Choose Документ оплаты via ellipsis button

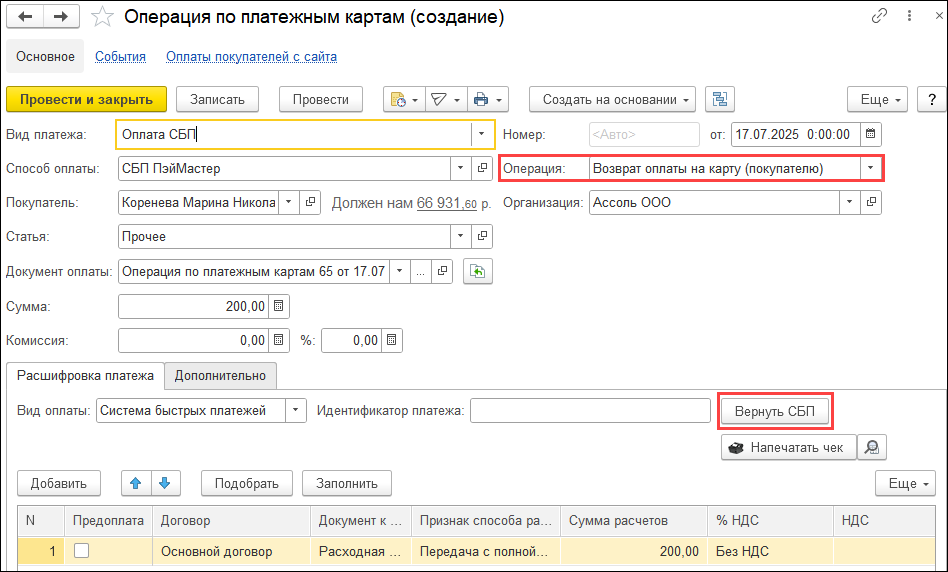click(420, 271)
